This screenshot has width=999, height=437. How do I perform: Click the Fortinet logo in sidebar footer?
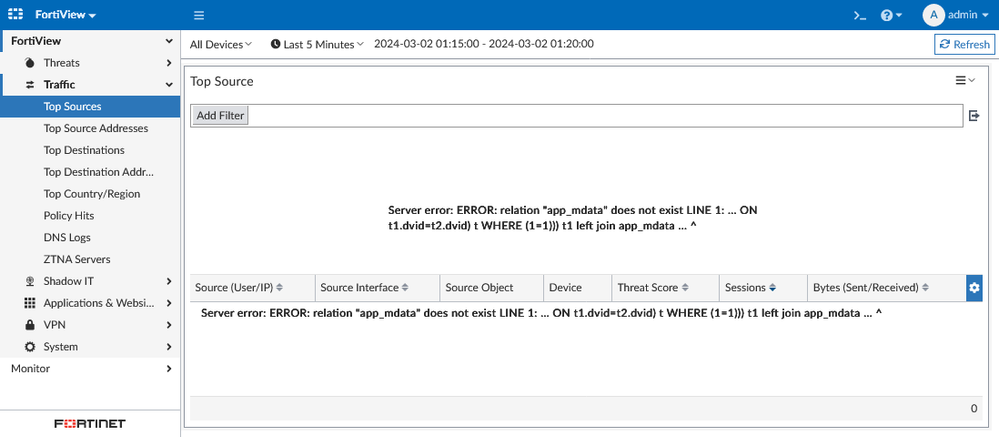click(x=90, y=423)
